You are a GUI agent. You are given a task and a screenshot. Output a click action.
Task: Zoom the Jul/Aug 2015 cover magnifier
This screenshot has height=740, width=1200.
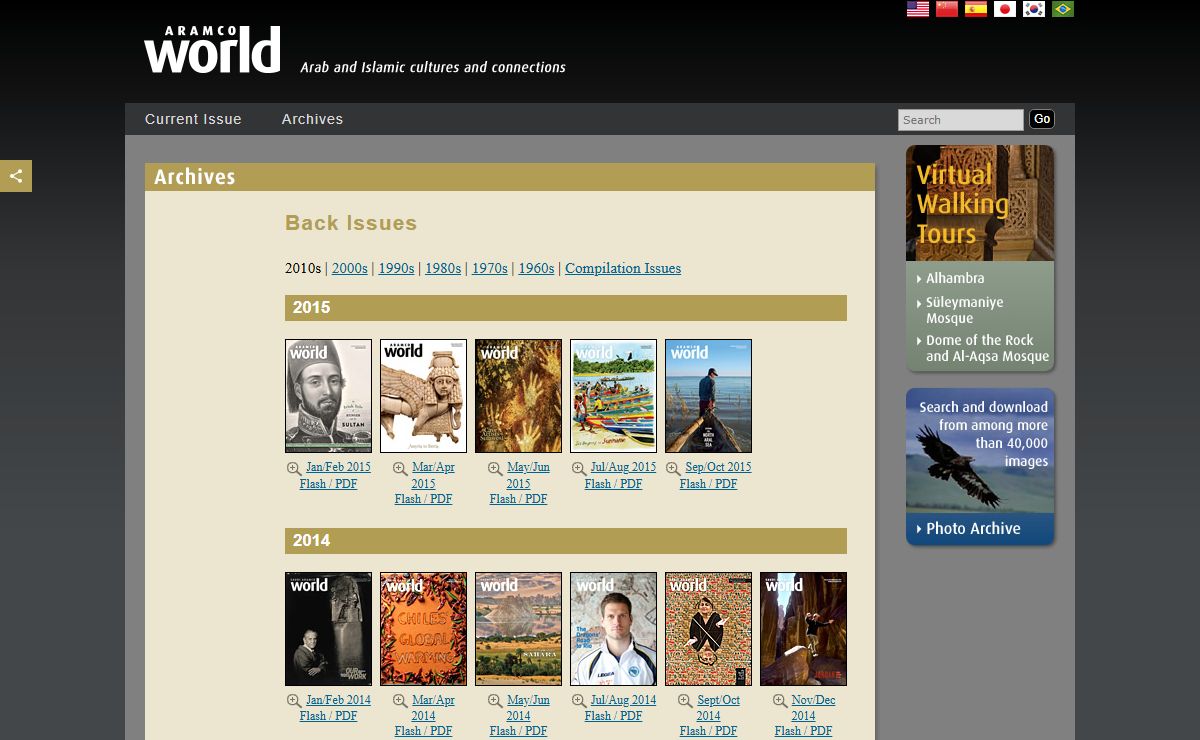[x=578, y=468]
